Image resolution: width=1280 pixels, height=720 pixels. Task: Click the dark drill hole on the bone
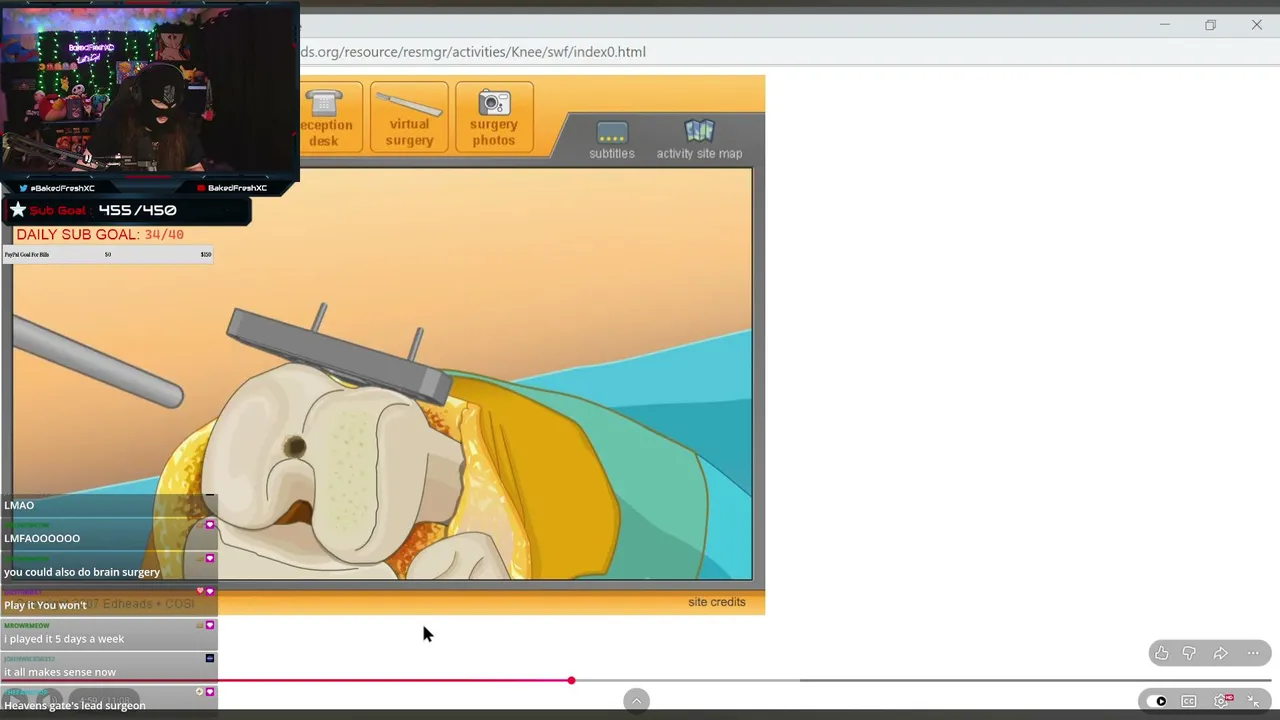pos(294,448)
